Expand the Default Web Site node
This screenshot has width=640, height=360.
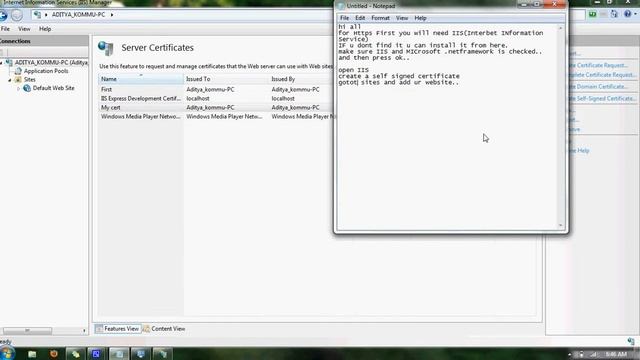(x=18, y=89)
